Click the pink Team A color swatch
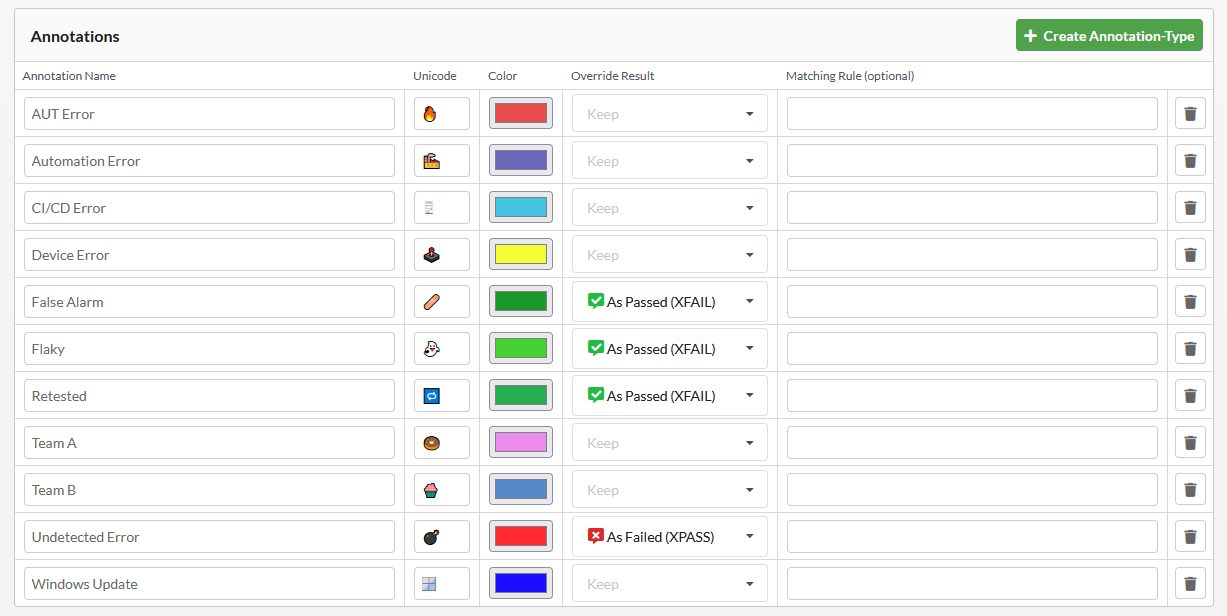This screenshot has height=616, width=1227. coord(520,443)
